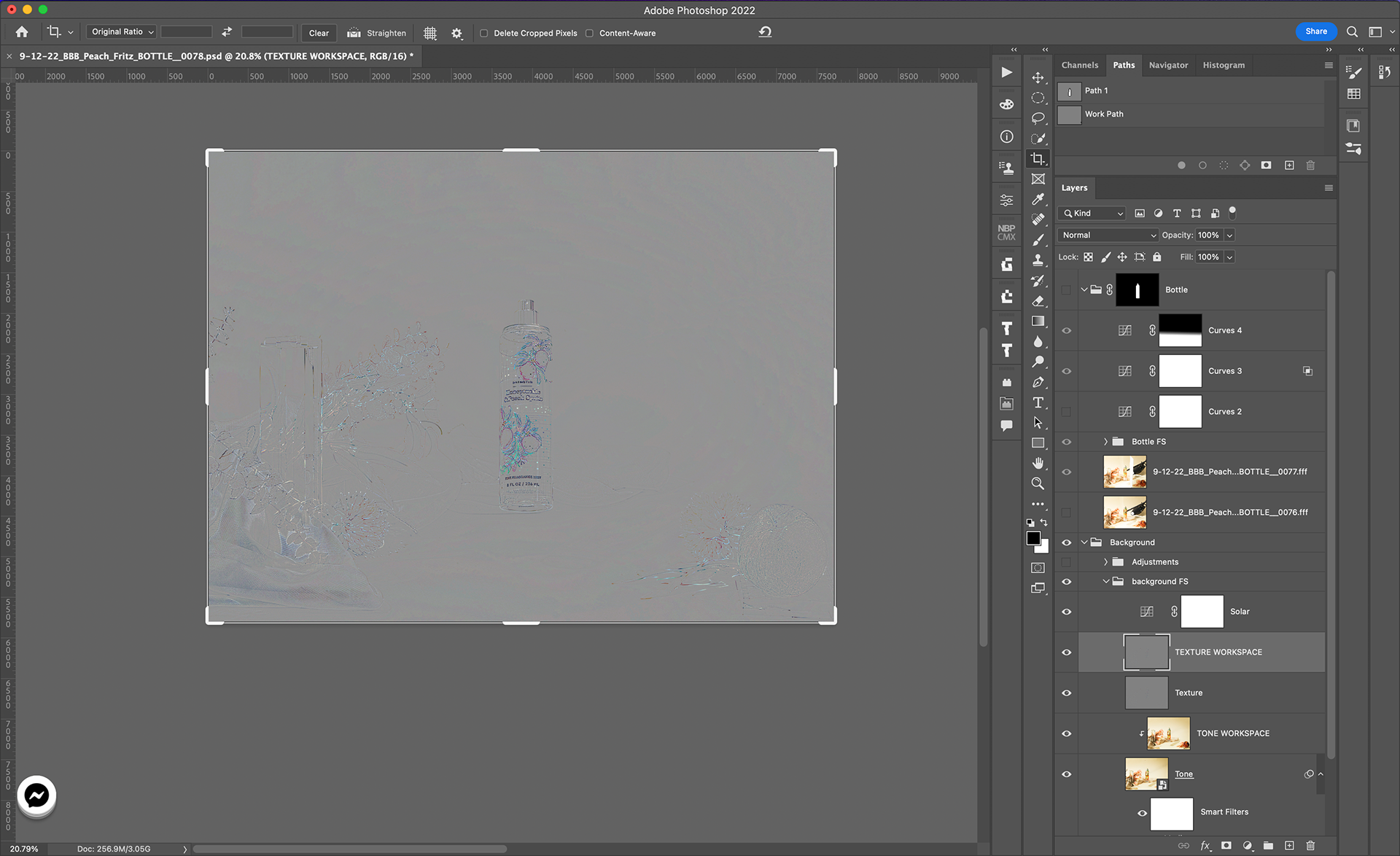This screenshot has height=856, width=1400.
Task: Click the reset crop arrow icon
Action: tap(765, 32)
